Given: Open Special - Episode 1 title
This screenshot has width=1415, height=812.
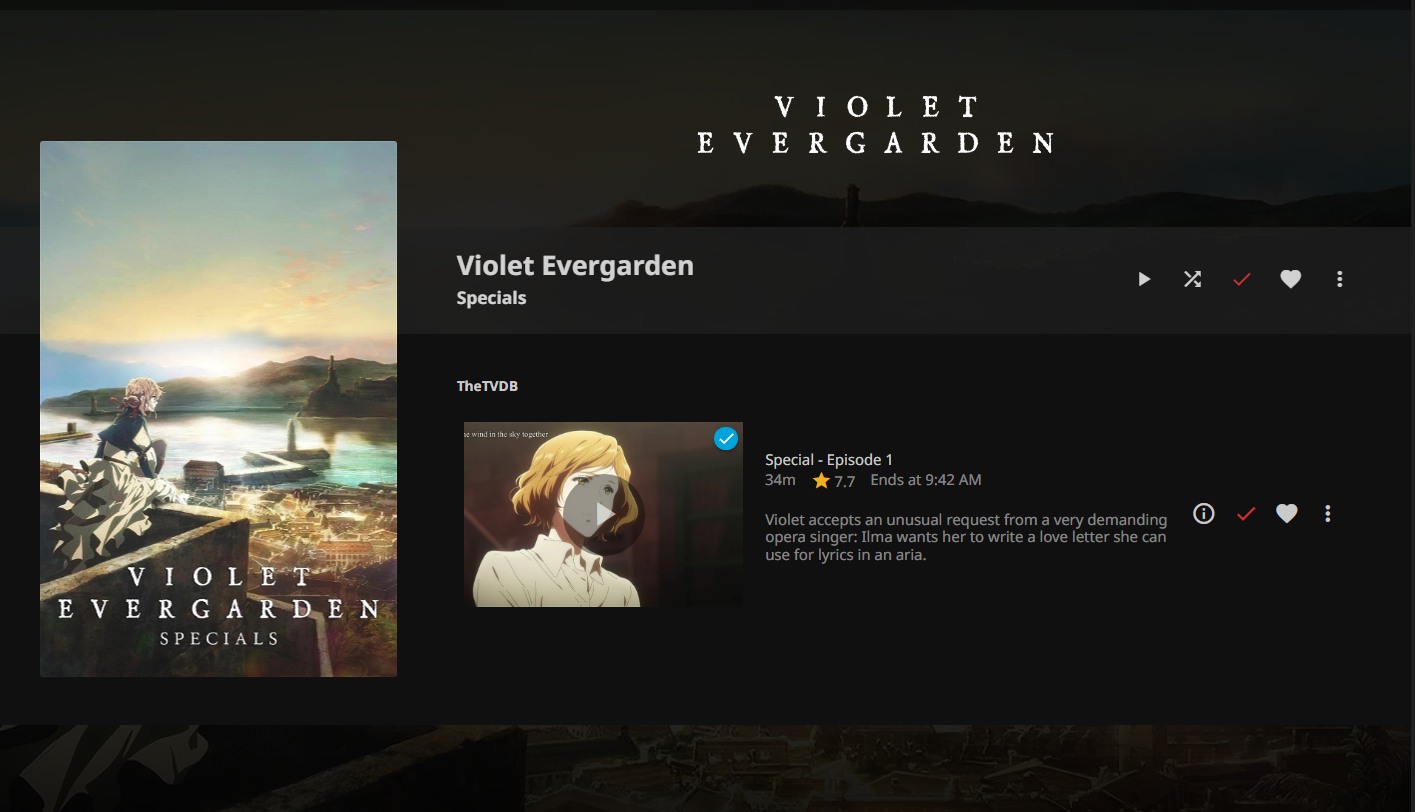Looking at the screenshot, I should (x=829, y=460).
